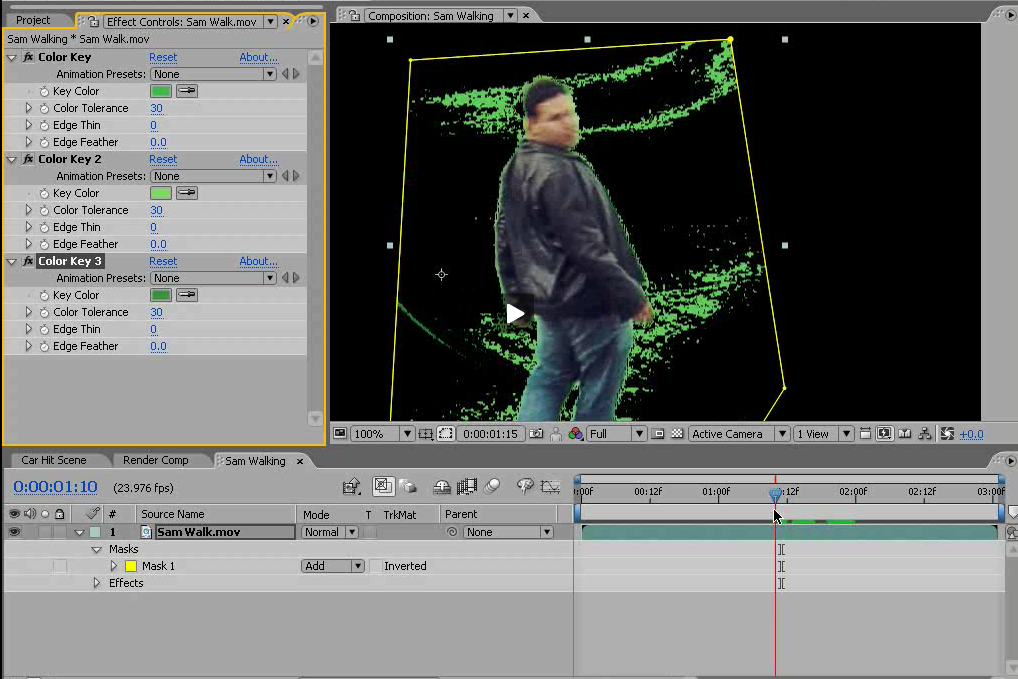Click the Key Color eyedropper under Color Key
Screen dimensions: 1018x679
[186, 91]
